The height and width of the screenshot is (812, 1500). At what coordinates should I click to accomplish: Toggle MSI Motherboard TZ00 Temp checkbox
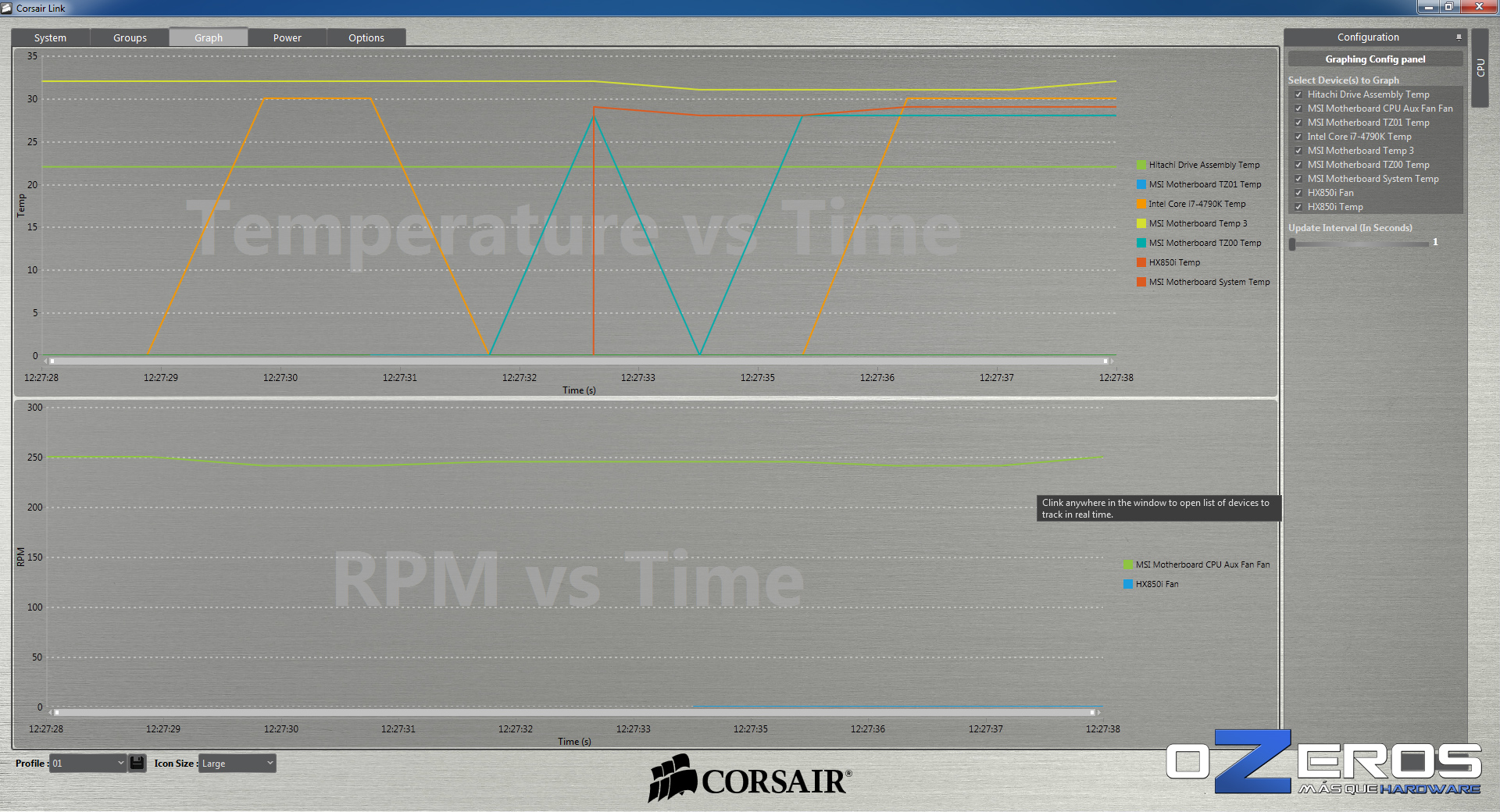click(1298, 165)
